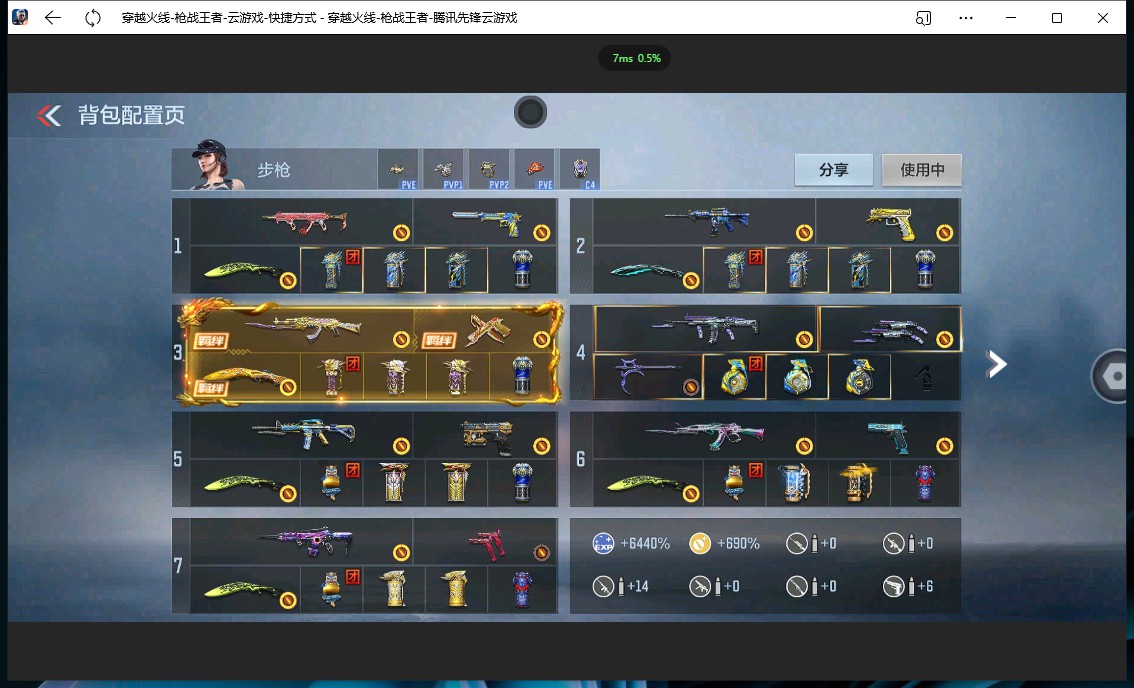The width and height of the screenshot is (1134, 688).
Task: Click the 分享 button
Action: [833, 170]
